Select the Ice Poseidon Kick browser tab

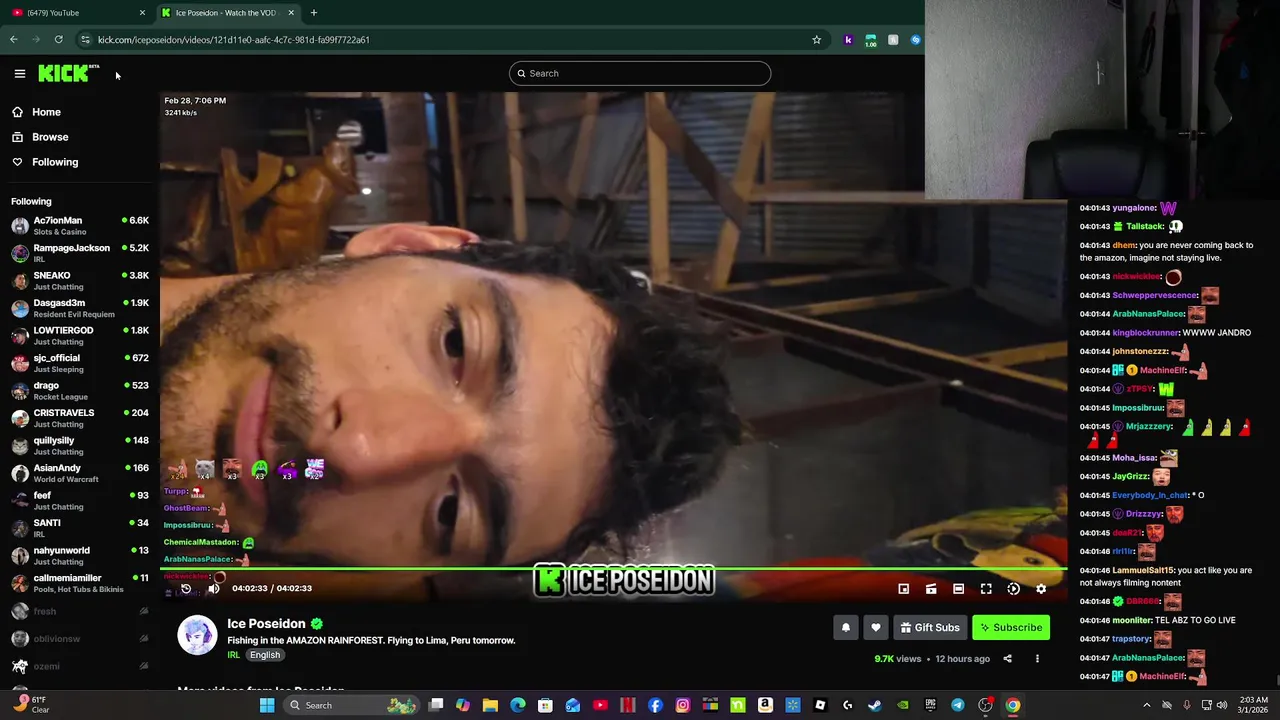[226, 13]
